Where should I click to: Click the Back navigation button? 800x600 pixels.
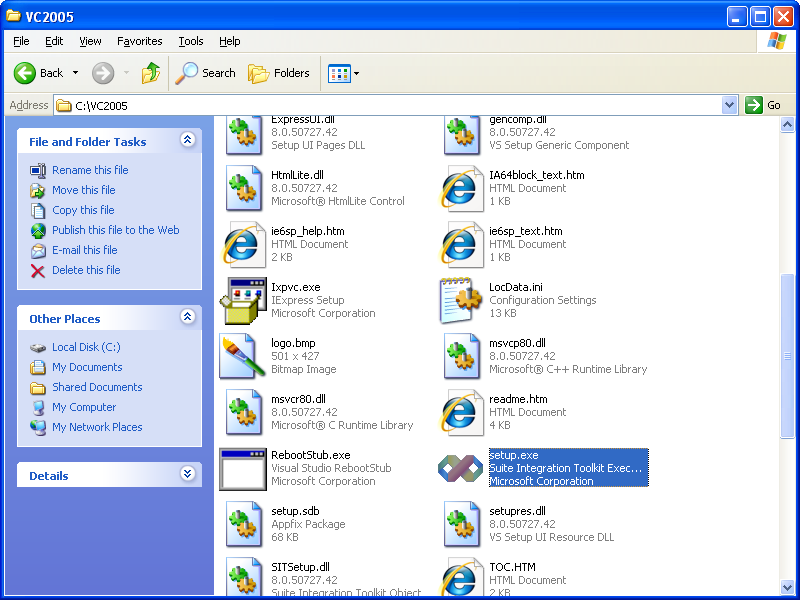(39, 73)
